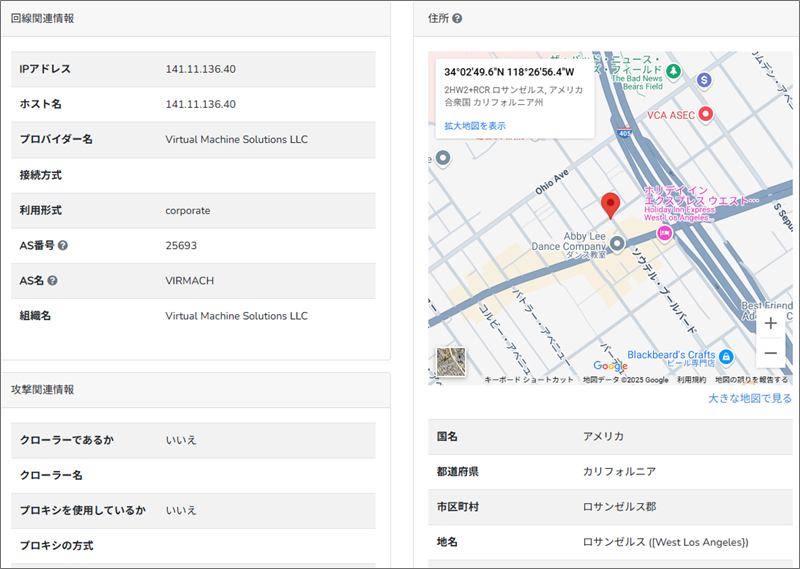
Task: Open the Blackbeard's Crafts shop marker
Action: tap(727, 356)
